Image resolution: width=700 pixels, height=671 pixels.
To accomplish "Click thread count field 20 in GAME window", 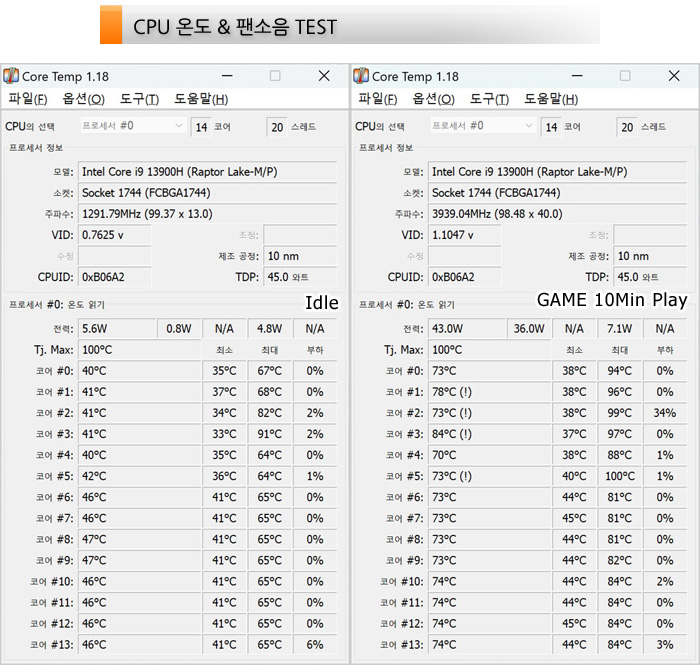I will 626,127.
